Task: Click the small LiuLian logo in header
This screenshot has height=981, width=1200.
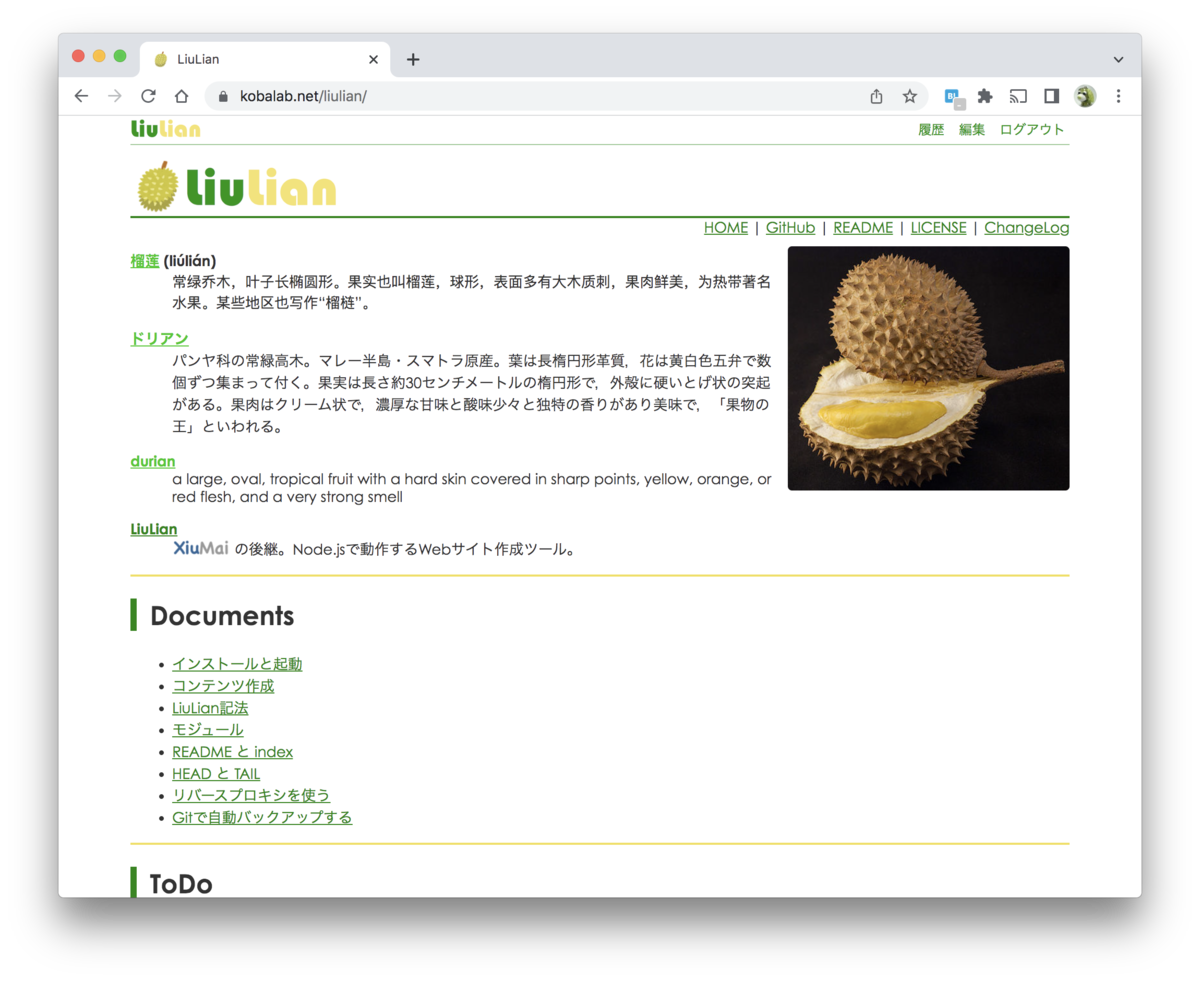Action: coord(165,129)
